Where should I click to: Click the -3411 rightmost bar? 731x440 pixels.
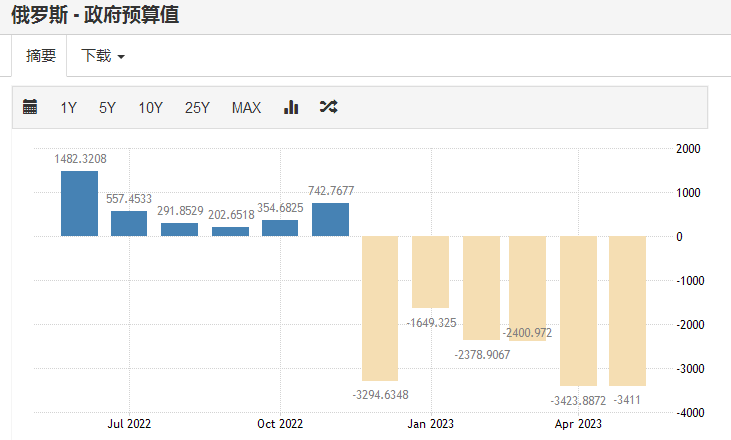tap(628, 311)
